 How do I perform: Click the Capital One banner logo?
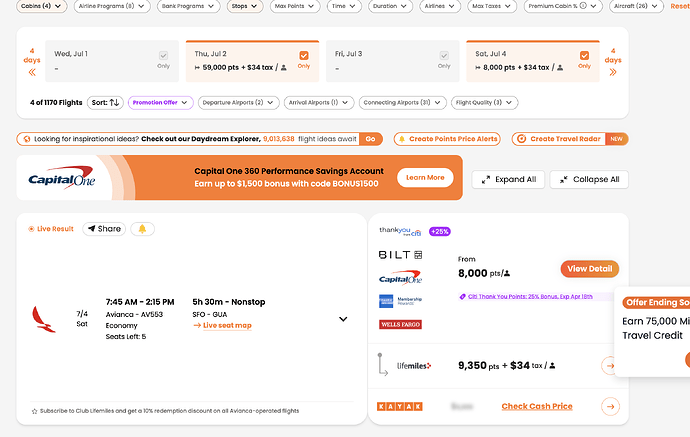[62, 178]
